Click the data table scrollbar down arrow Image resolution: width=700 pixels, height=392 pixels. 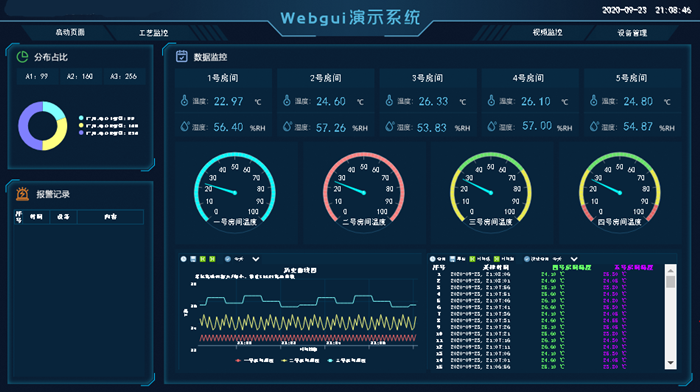coord(670,363)
